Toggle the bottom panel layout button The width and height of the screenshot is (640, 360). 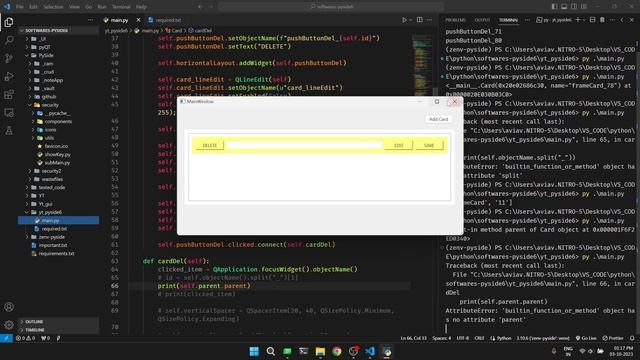click(564, 7)
